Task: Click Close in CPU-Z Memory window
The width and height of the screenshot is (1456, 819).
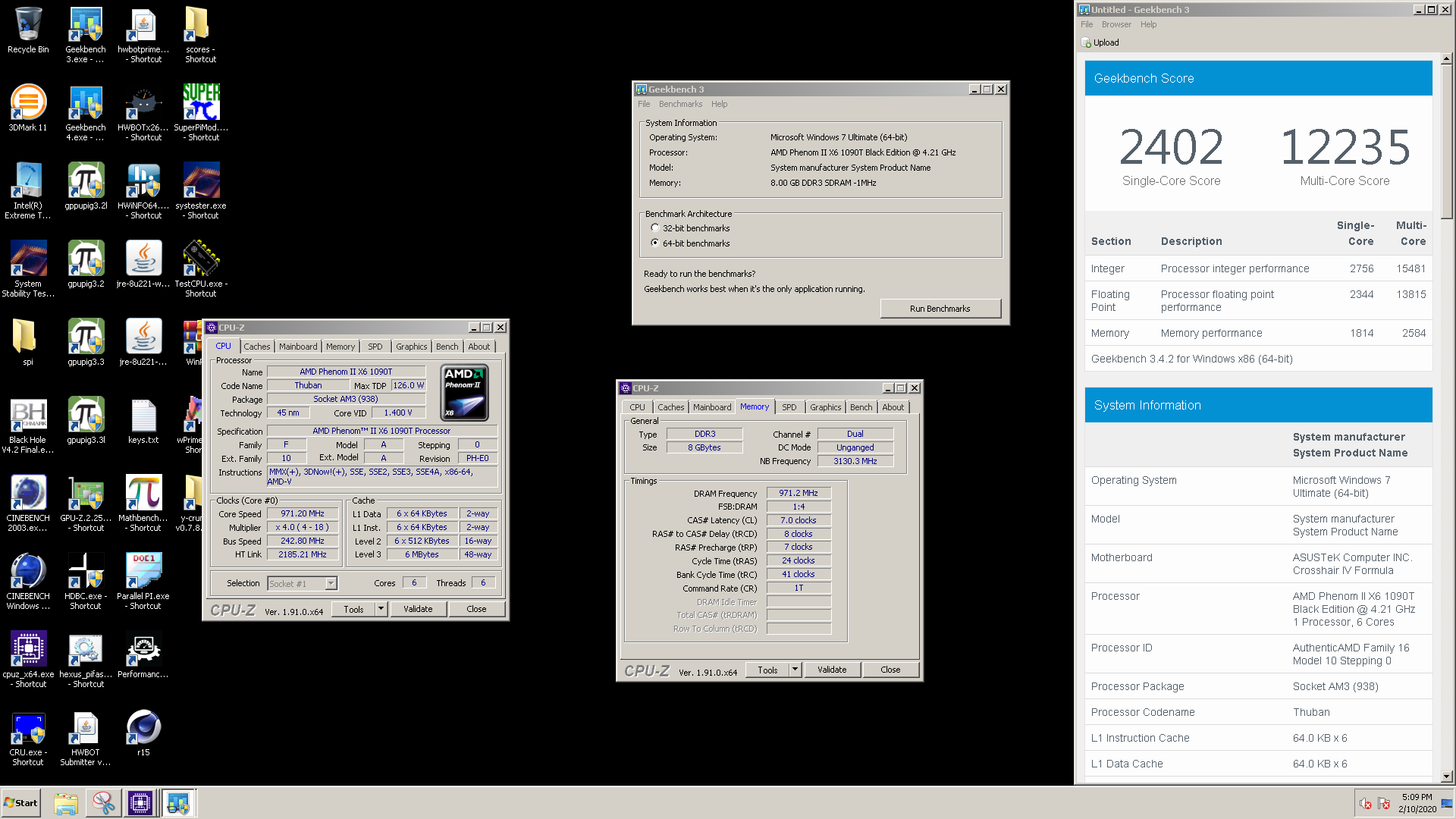Action: pos(890,670)
